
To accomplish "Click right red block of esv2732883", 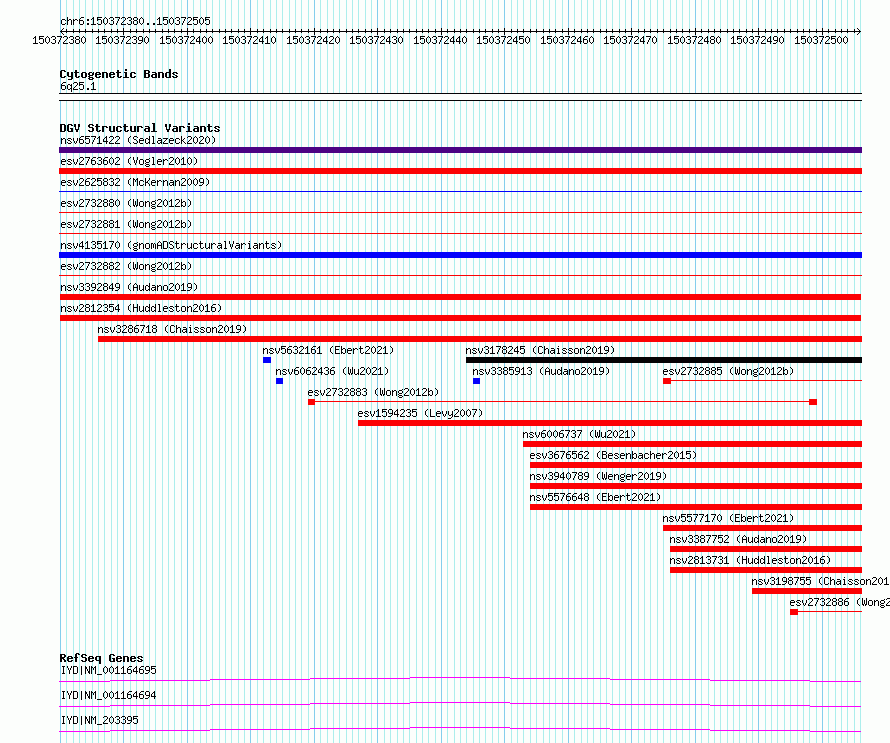I will point(813,402).
